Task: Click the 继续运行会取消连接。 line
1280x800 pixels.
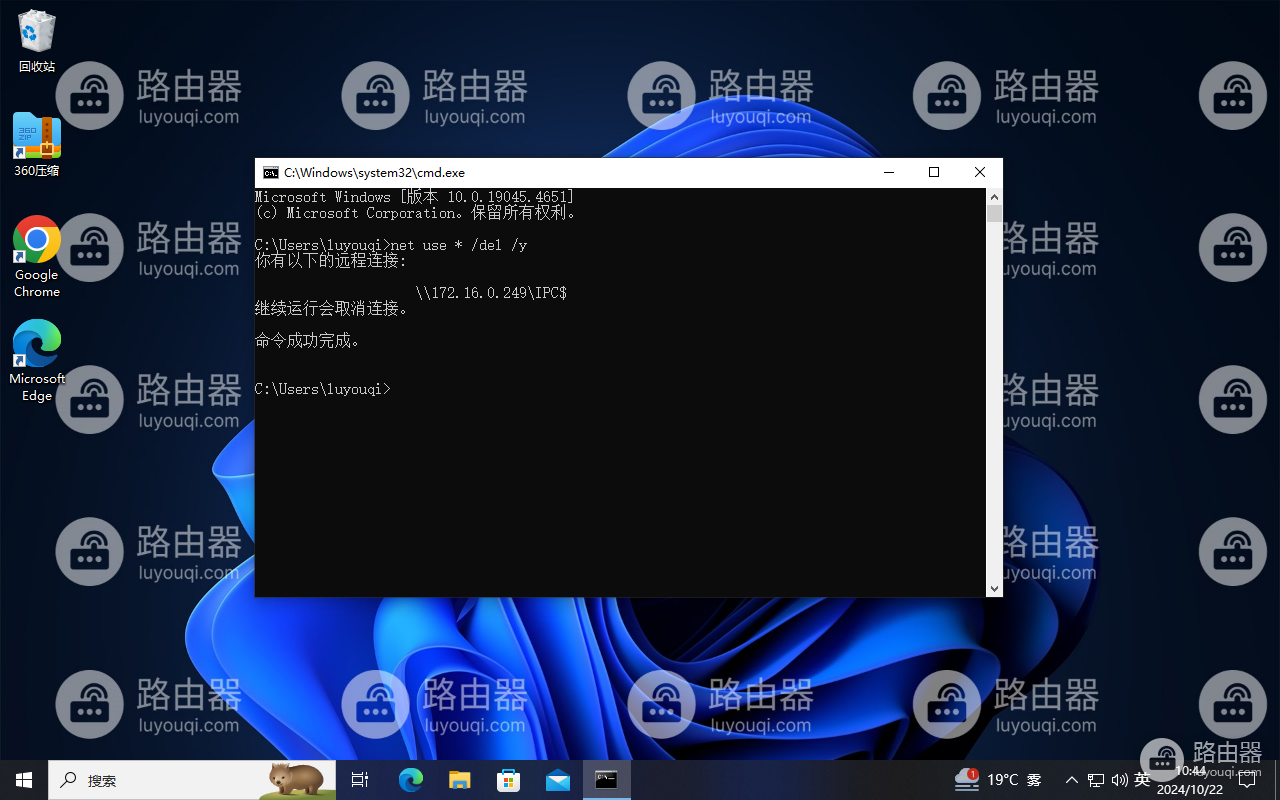Action: [x=331, y=309]
